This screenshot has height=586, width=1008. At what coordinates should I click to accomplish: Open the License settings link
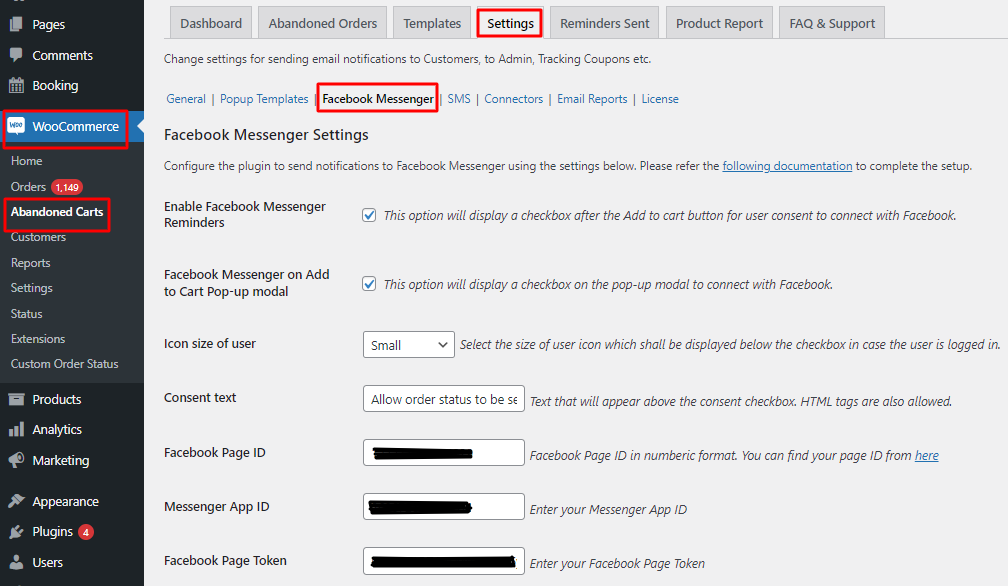tap(660, 99)
